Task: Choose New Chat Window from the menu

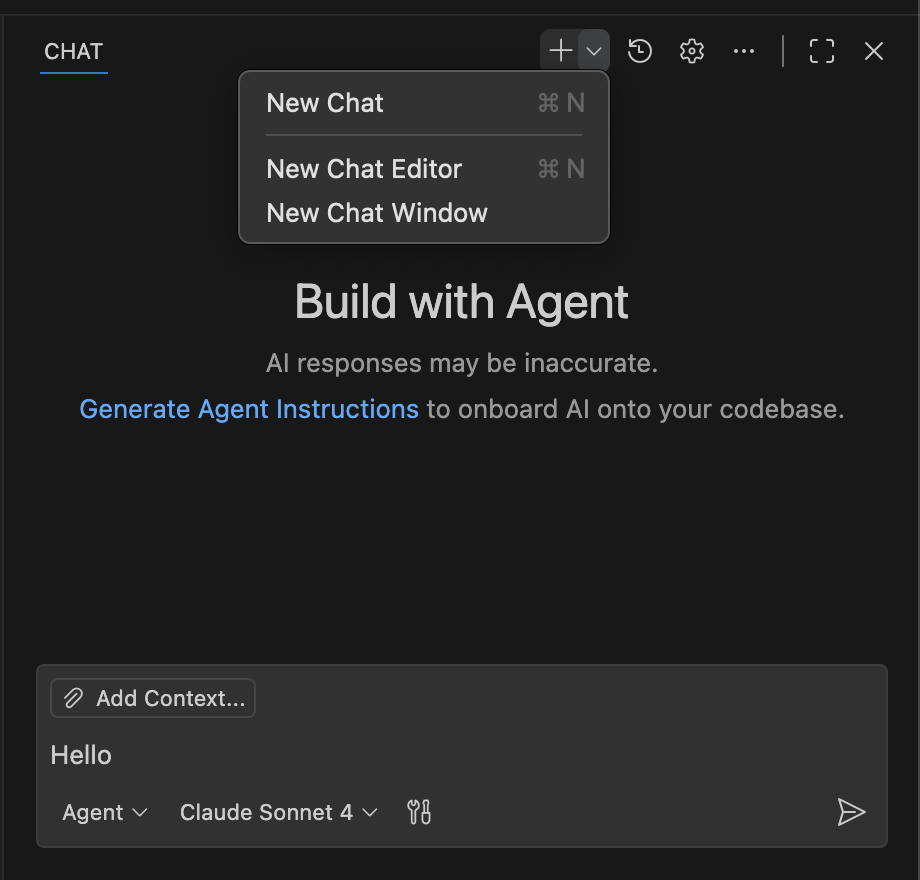Action: coord(376,212)
